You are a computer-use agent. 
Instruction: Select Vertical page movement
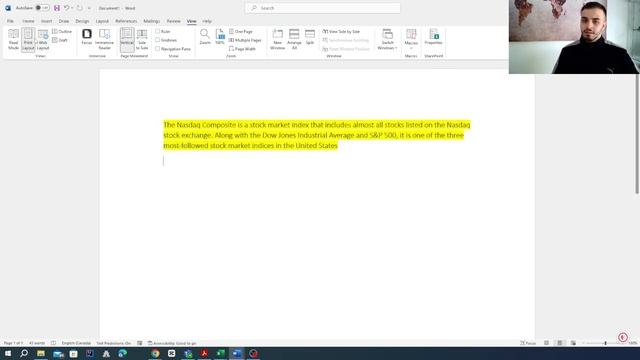127,39
